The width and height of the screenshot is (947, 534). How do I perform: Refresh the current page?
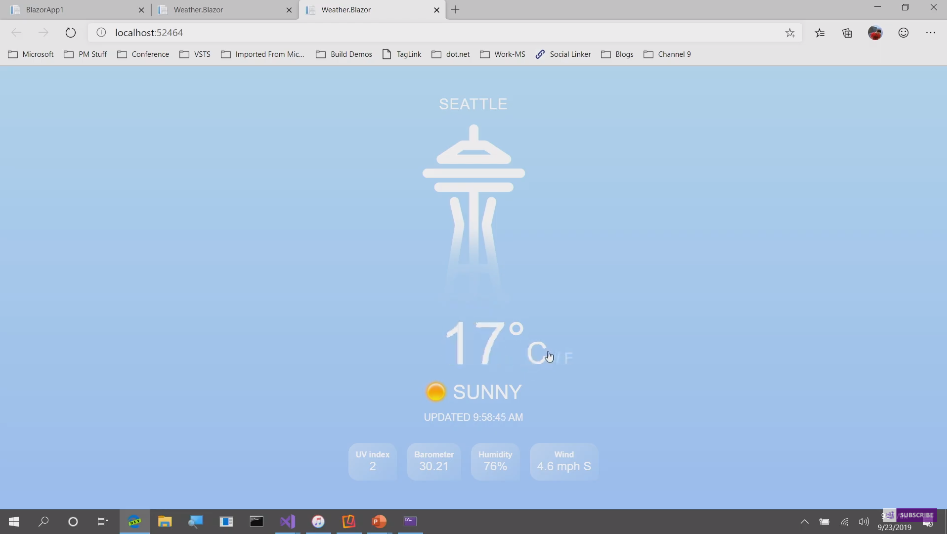[71, 33]
